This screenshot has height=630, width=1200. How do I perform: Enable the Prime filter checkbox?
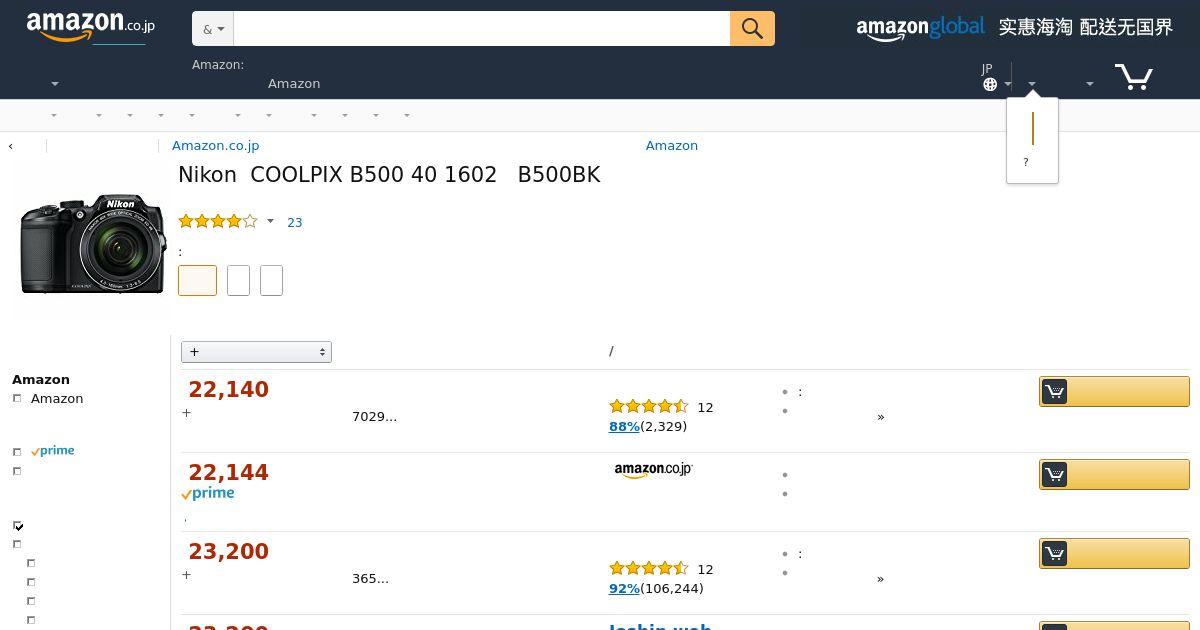coord(17,452)
